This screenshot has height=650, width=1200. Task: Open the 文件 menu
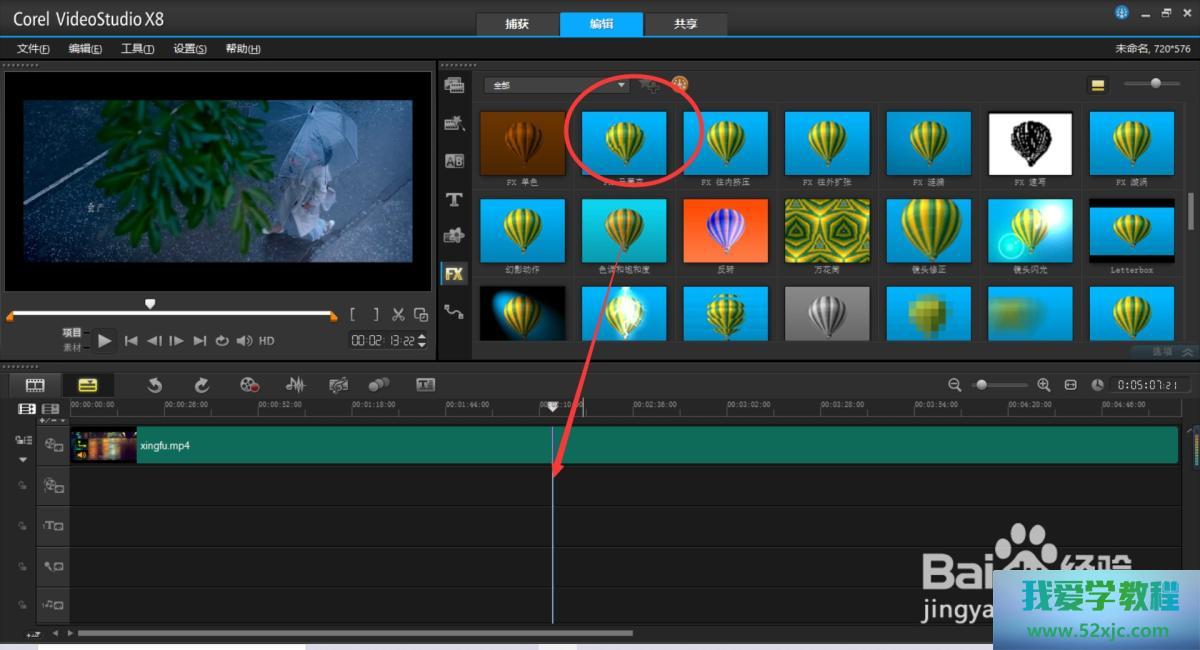(33, 49)
